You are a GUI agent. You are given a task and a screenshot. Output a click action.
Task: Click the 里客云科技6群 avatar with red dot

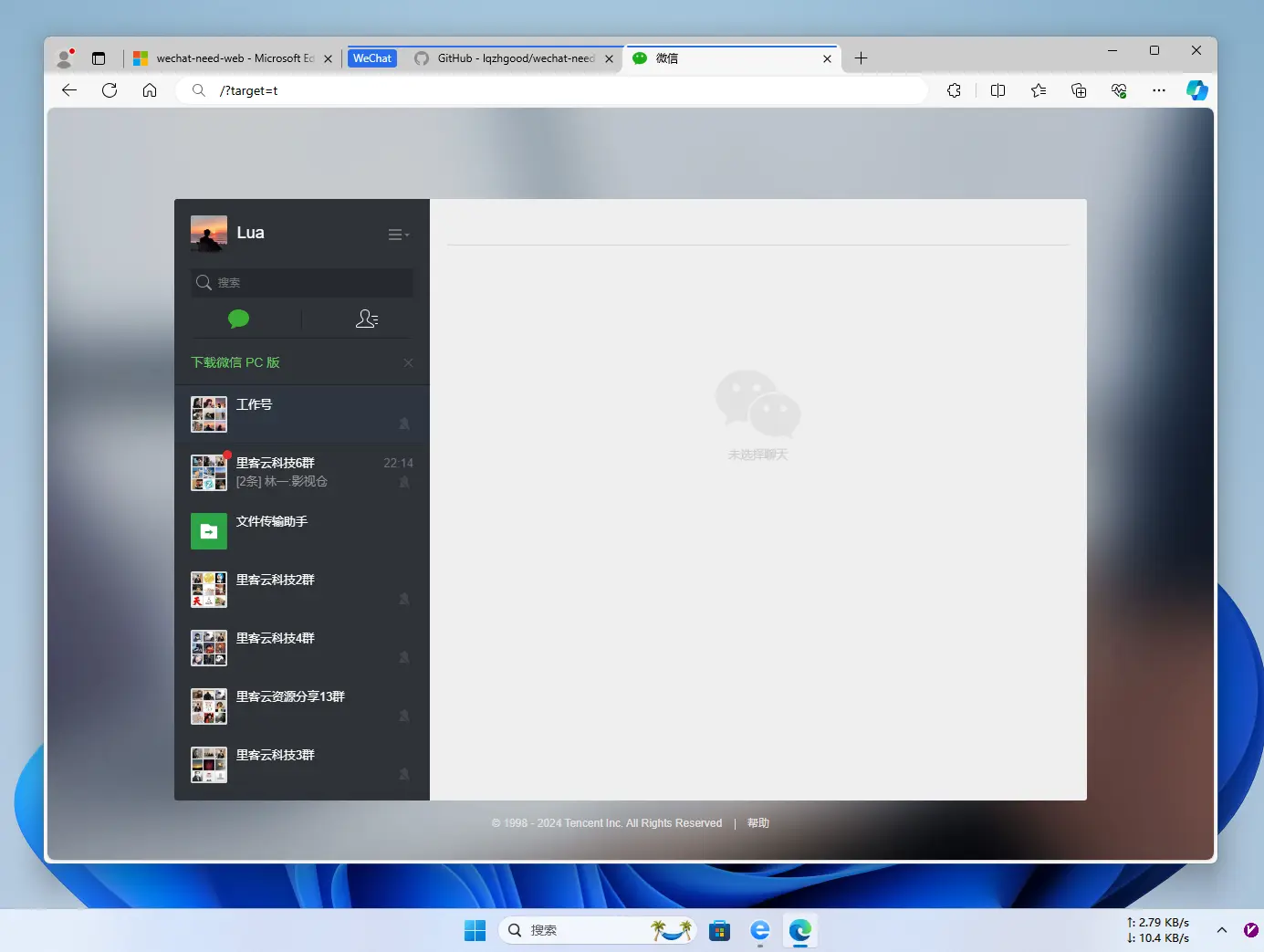(209, 473)
